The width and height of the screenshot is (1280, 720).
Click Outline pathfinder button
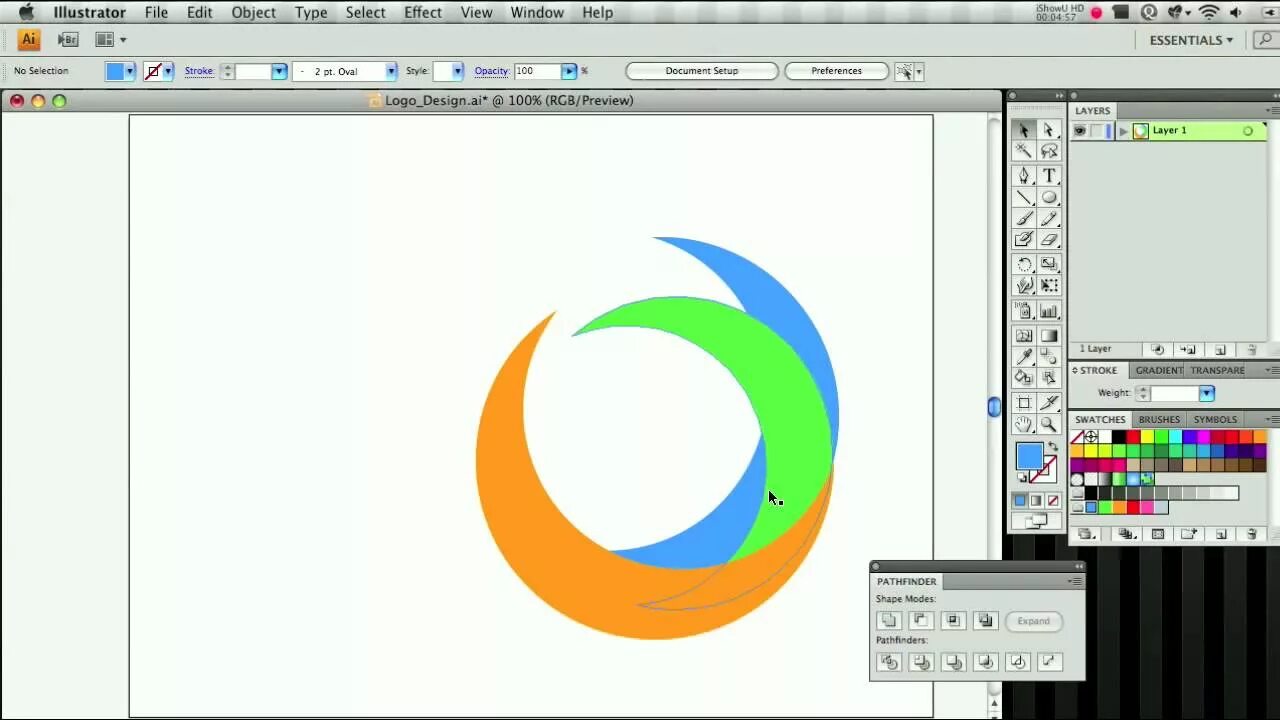(1017, 662)
